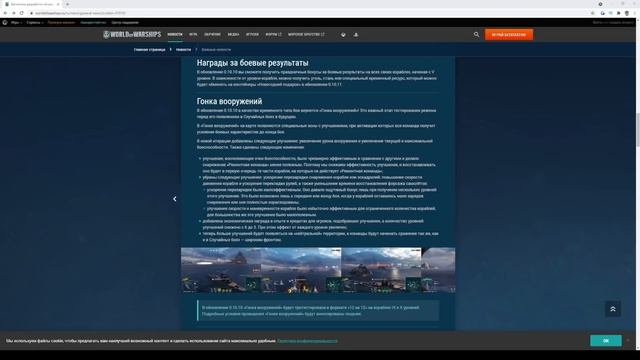Click the orange Играй бесплатно button
Viewport: 640px width, 360px height.
tap(509, 35)
